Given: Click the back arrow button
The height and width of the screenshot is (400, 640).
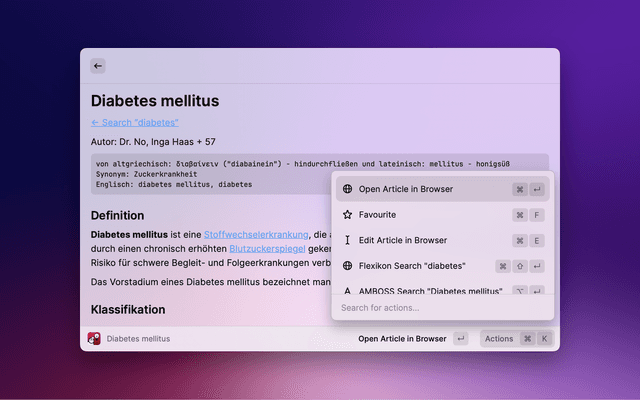Looking at the screenshot, I should 97,66.
